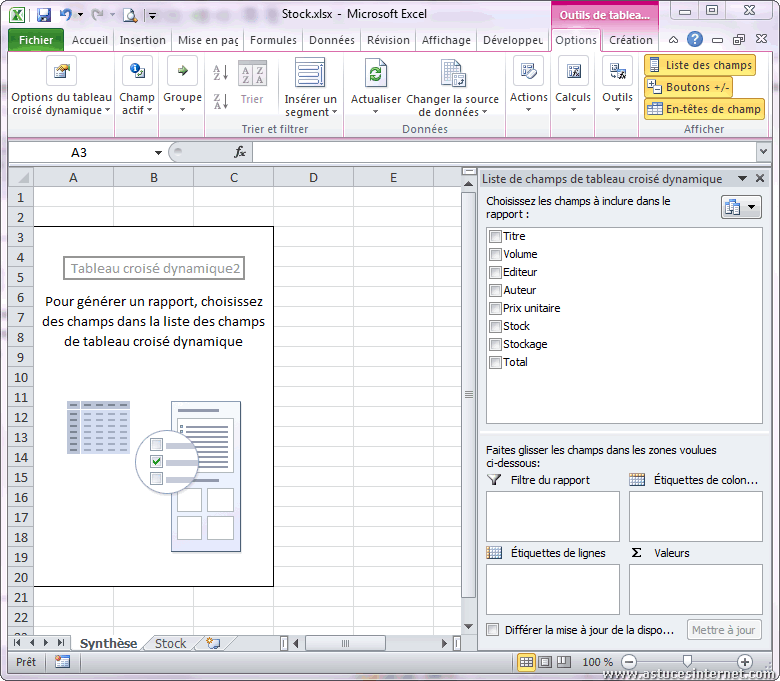The height and width of the screenshot is (681, 780).
Task: Insert a new worksheet tab icon
Action: coord(213,643)
